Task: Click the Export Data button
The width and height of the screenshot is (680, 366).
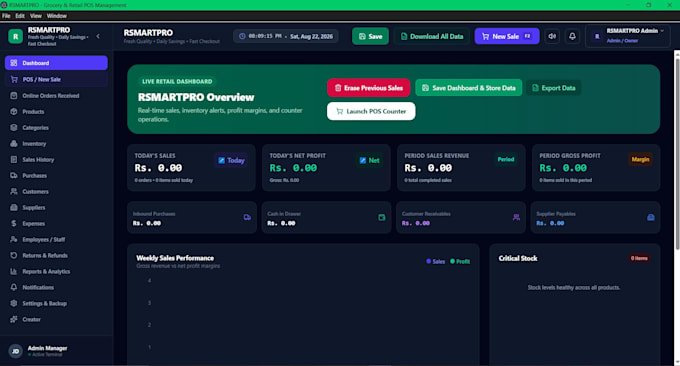Action: [554, 88]
